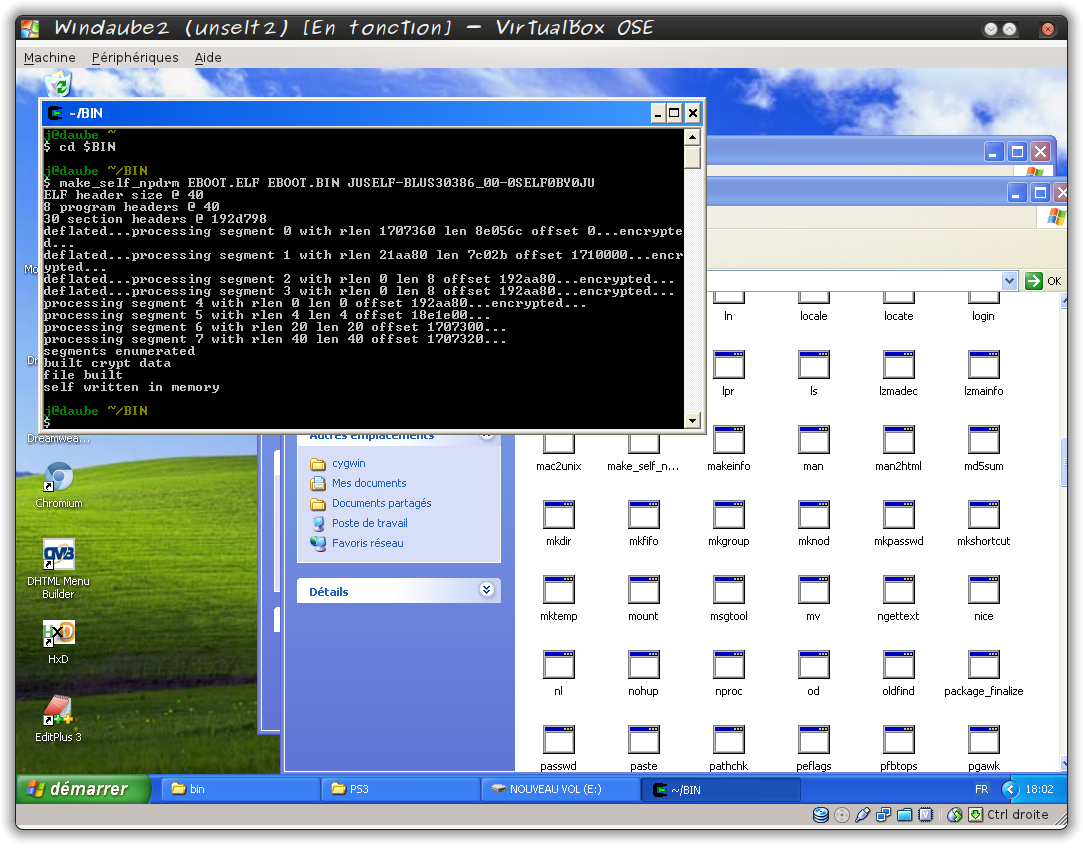Select the nice file icon

(984, 590)
